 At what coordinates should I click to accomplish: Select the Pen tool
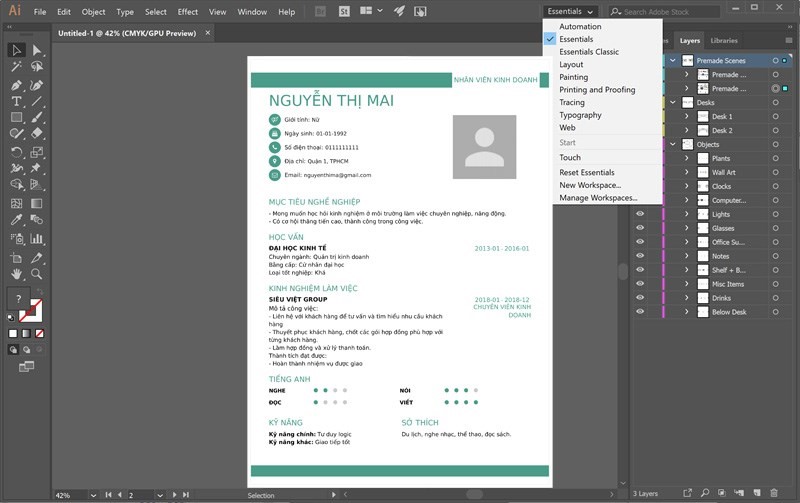16,85
